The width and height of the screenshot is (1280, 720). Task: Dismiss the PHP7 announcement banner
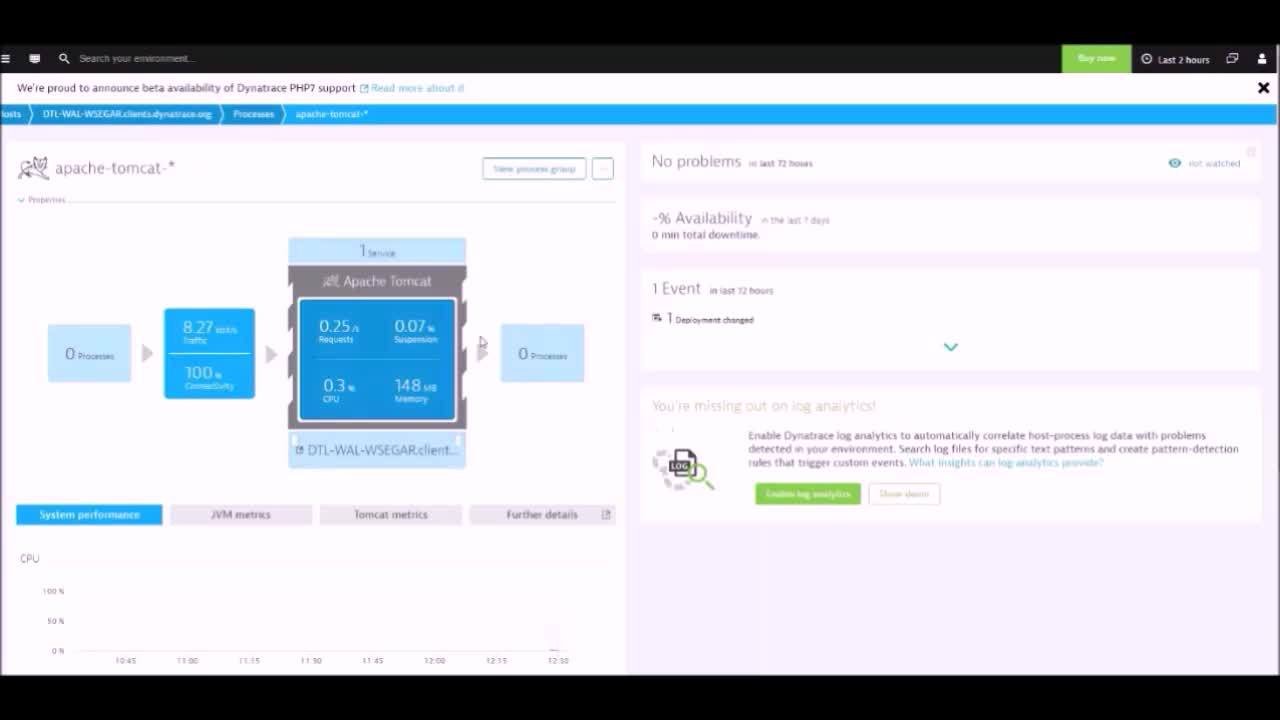(1263, 88)
